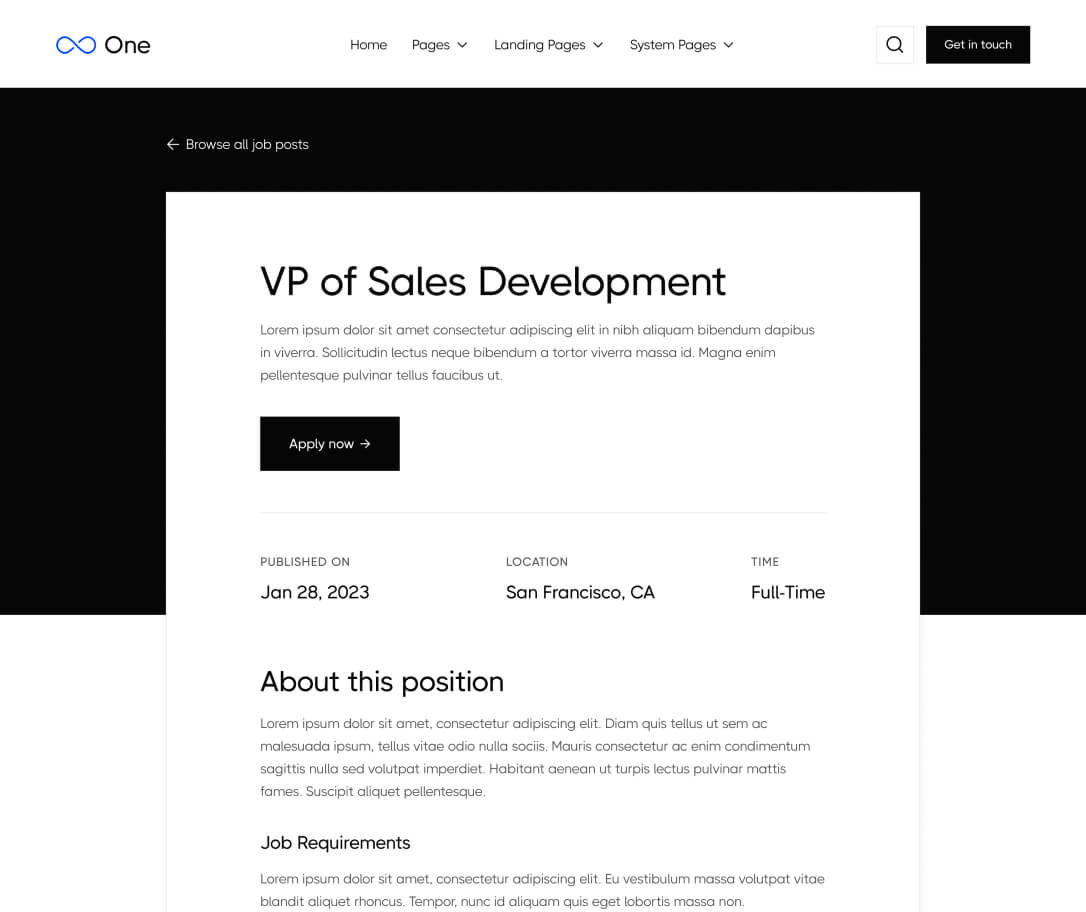Select the System Pages menu label

[x=672, y=45]
